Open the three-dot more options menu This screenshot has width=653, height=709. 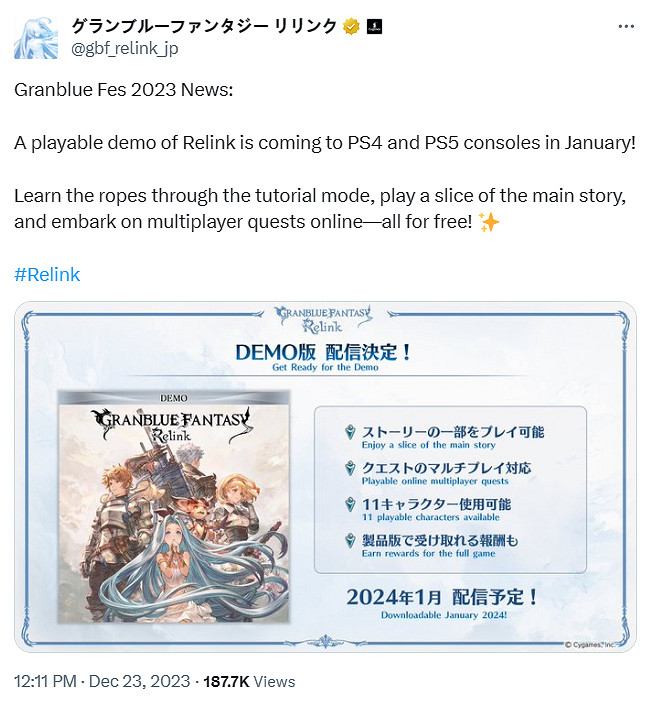(626, 27)
